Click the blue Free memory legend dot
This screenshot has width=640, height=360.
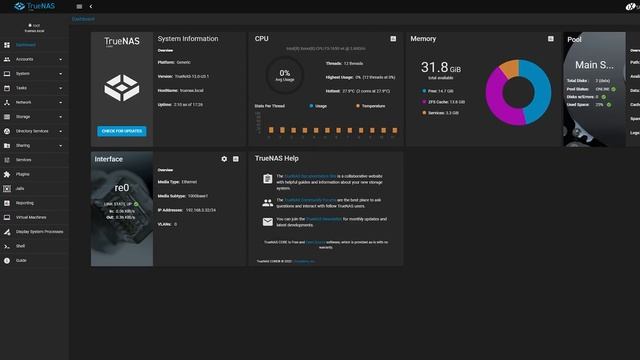tap(424, 91)
